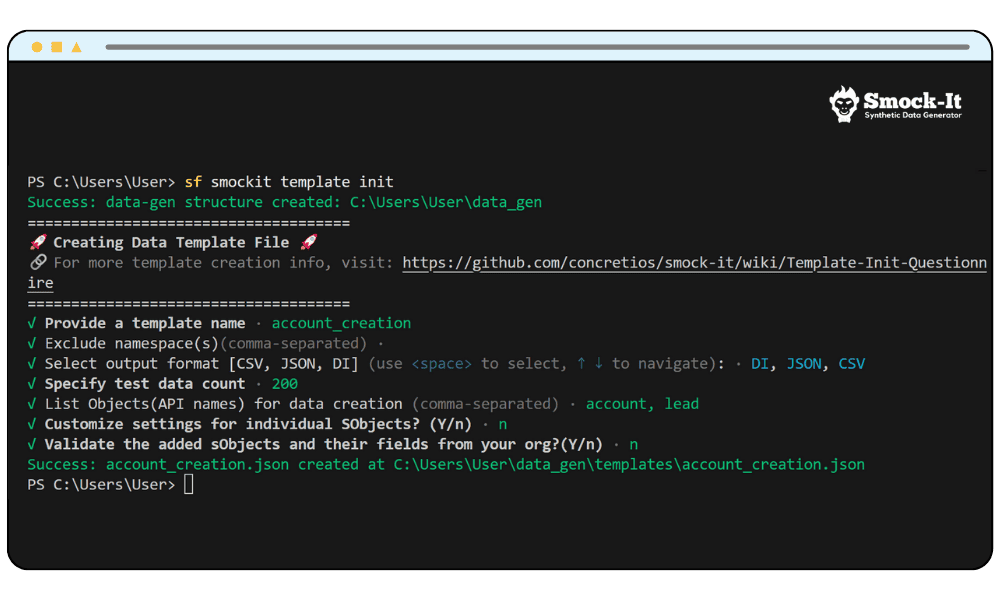This screenshot has height=600, width=1000.
Task: Click the 'sf smockit template init' command
Action: click(x=289, y=182)
